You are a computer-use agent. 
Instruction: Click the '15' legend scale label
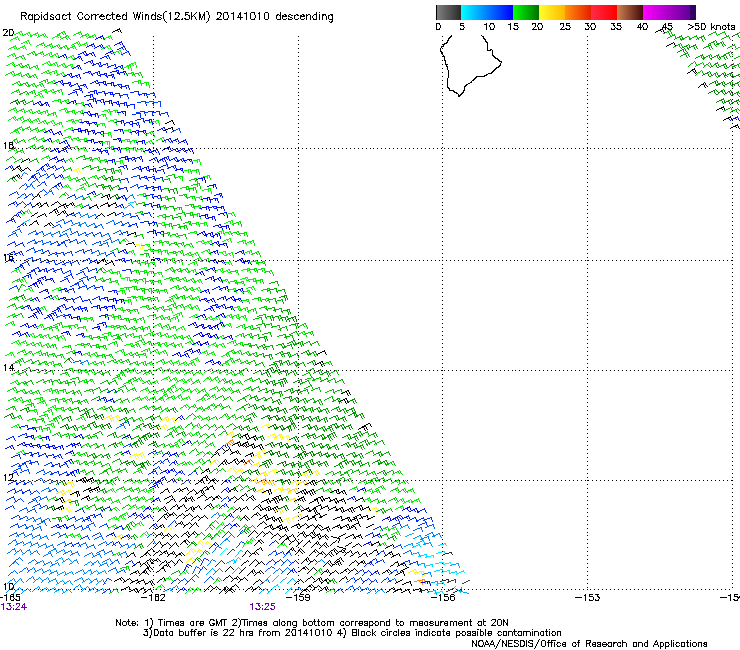(x=513, y=26)
